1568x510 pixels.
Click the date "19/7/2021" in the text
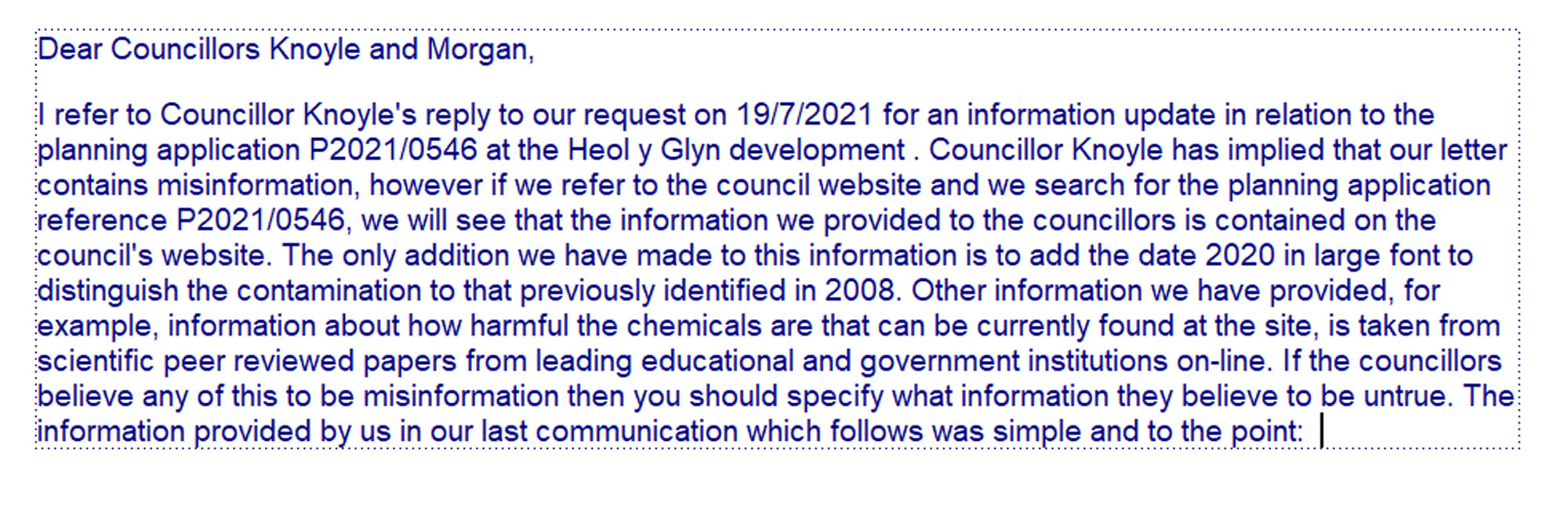(x=804, y=115)
